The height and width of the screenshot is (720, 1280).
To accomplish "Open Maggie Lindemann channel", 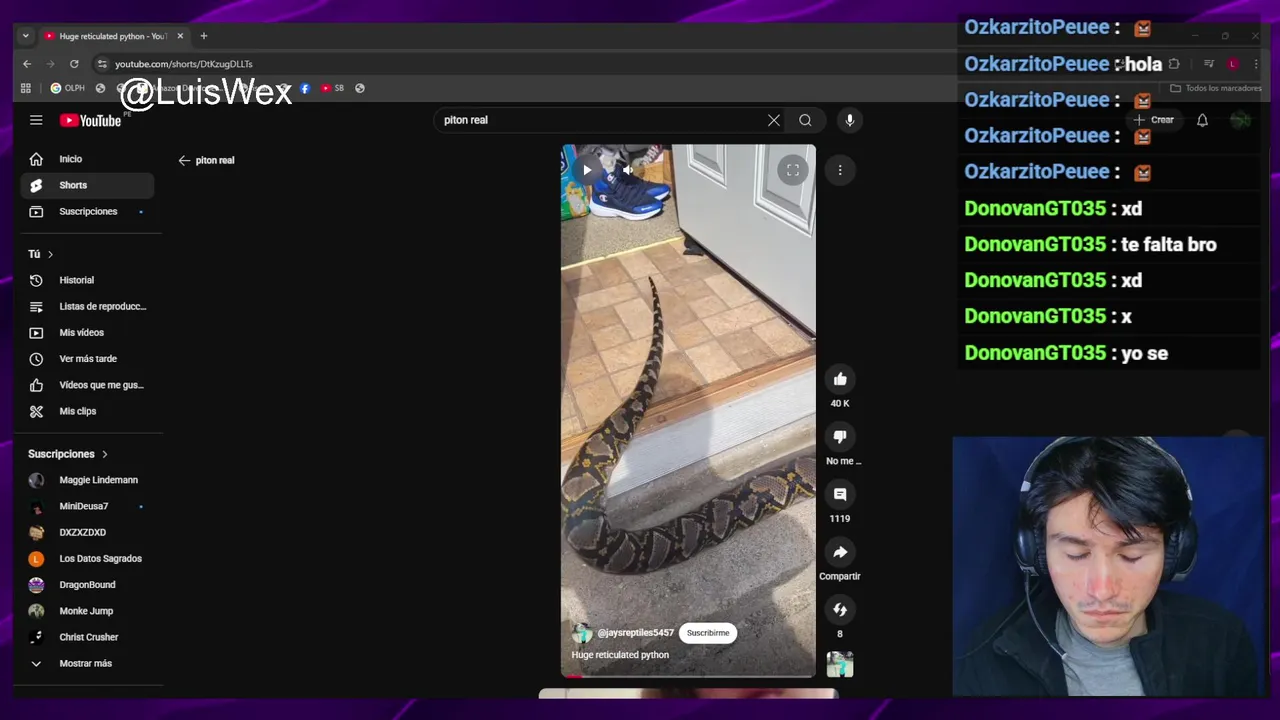I will (x=87, y=480).
